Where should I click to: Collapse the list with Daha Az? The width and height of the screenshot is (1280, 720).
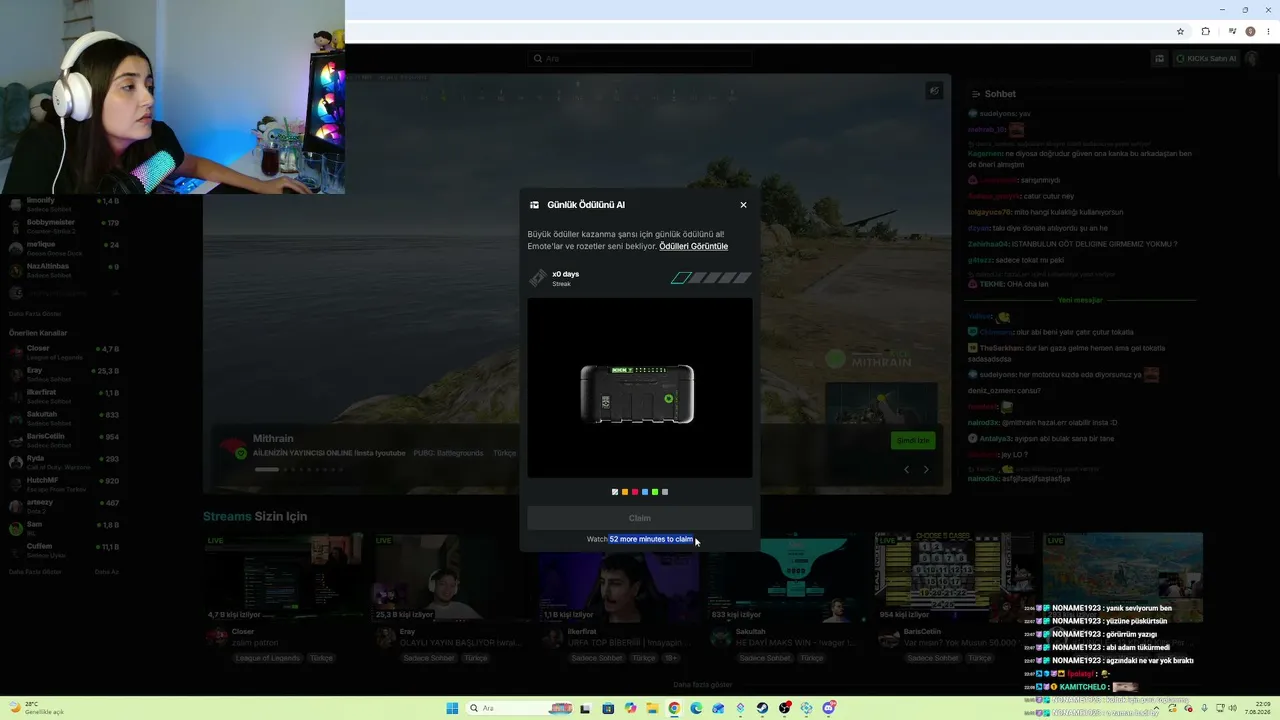pos(107,572)
